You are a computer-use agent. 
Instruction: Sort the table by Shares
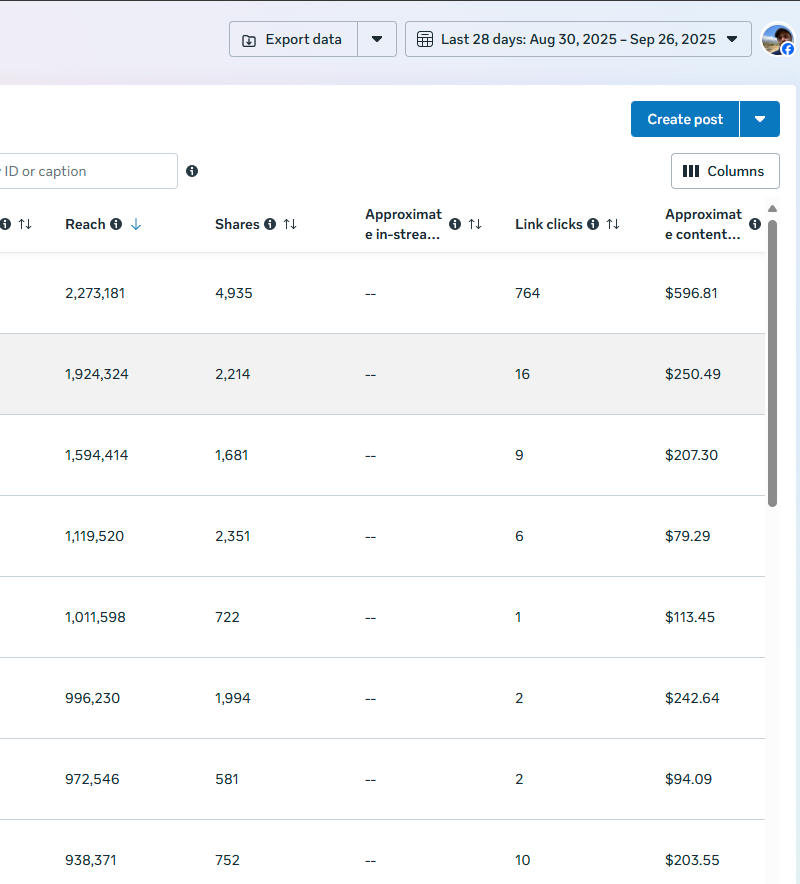coord(290,224)
